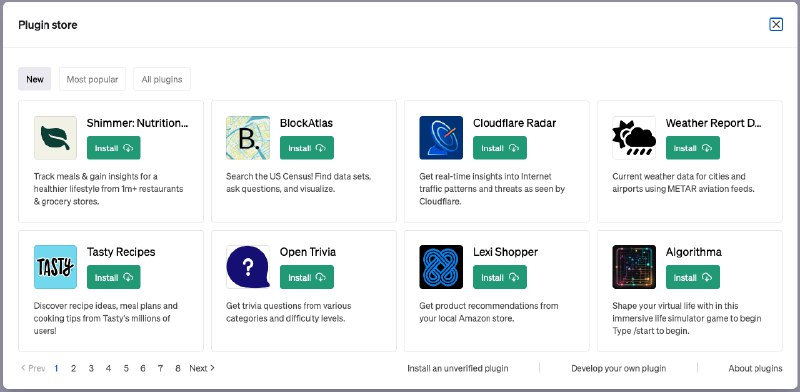800x392 pixels.
Task: Click the Tasty Recipes plugin title
Action: click(121, 252)
